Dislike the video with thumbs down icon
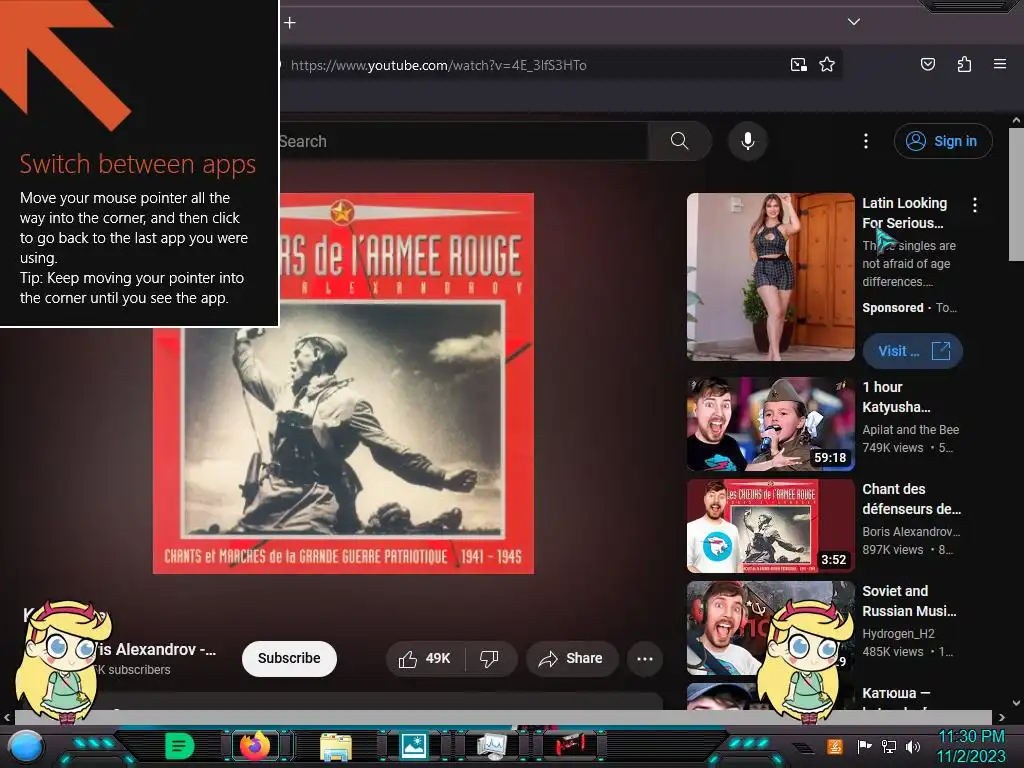 [x=489, y=658]
